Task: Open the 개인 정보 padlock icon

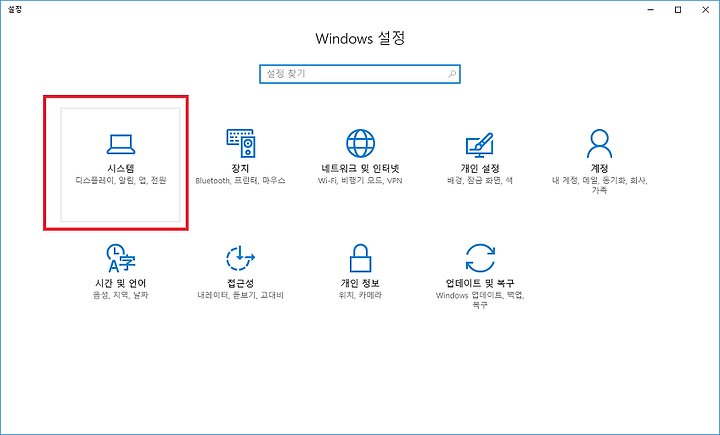Action: point(360,258)
